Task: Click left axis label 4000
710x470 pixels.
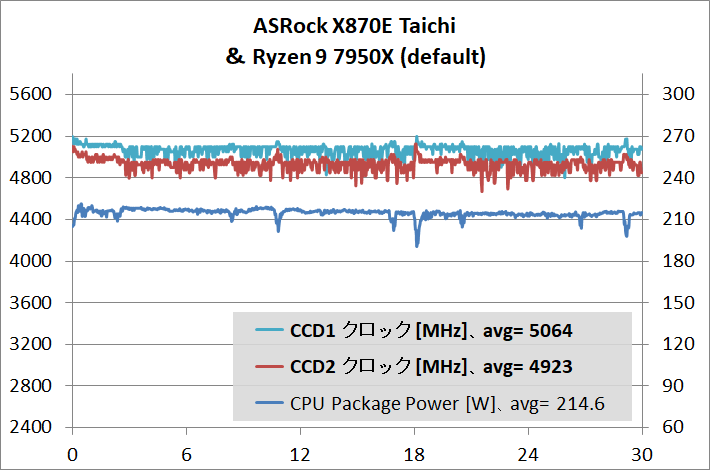Action: (31, 261)
